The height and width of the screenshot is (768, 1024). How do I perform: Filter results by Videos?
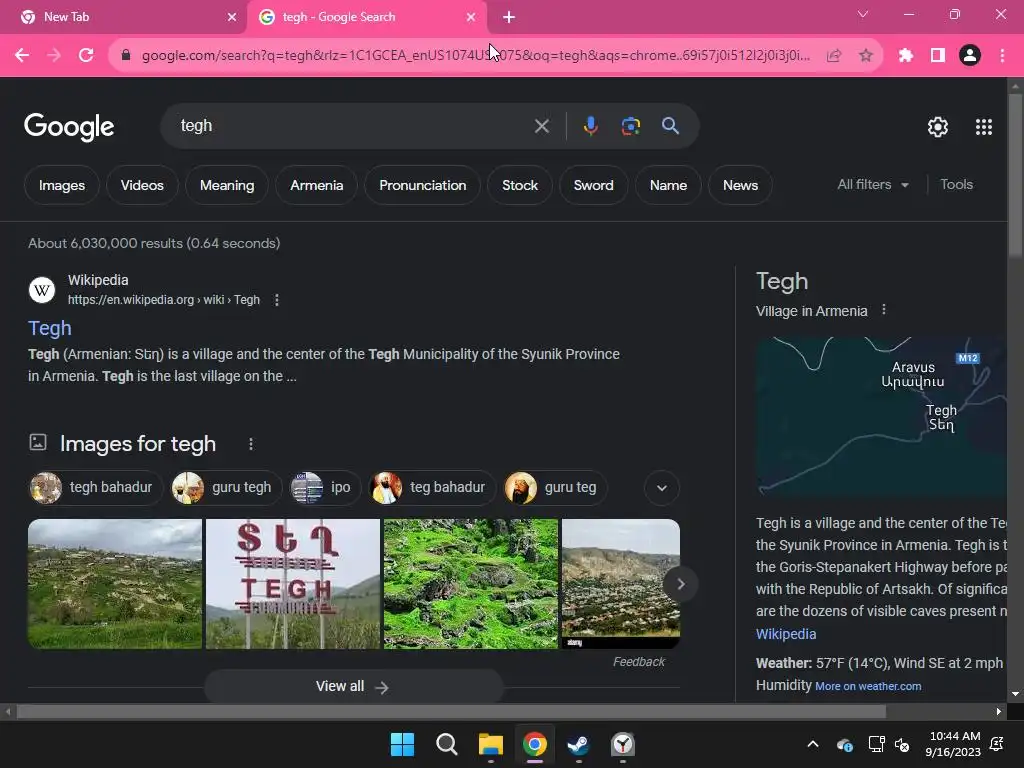(x=142, y=185)
